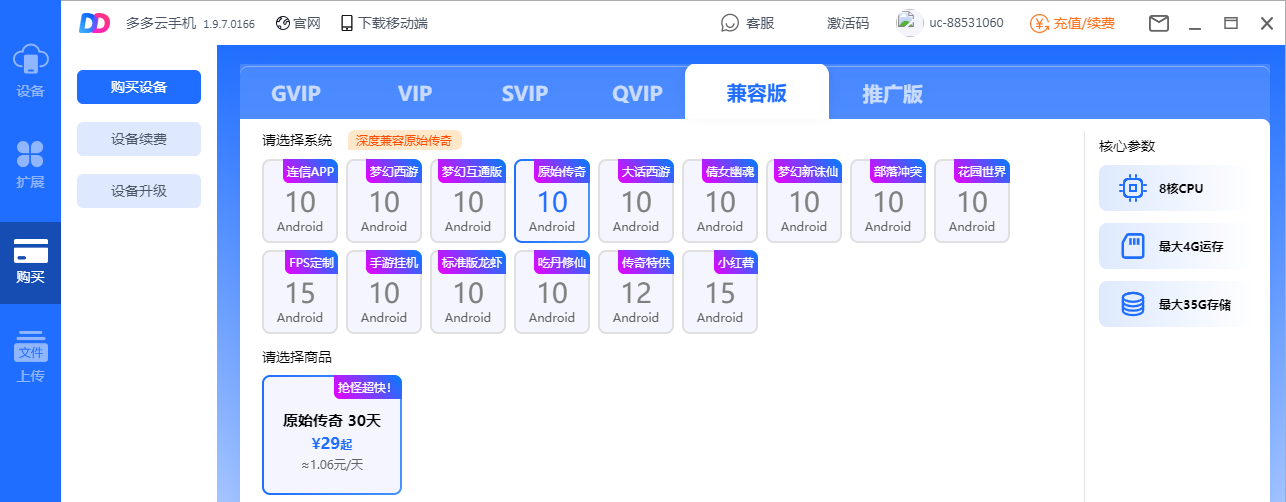Switch to the VIP tab

415,94
